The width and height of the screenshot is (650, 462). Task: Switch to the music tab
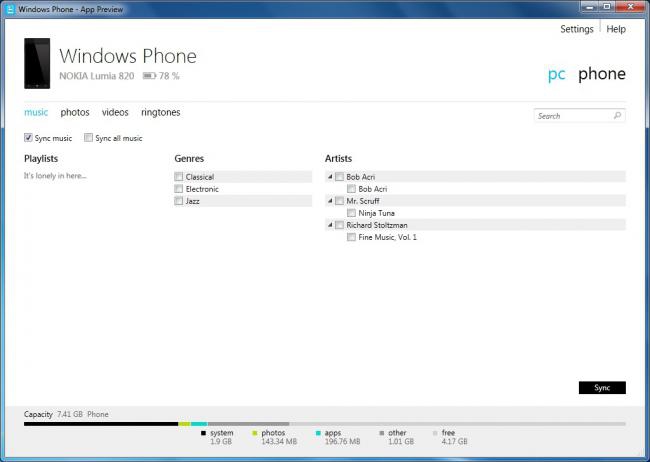click(x=36, y=112)
